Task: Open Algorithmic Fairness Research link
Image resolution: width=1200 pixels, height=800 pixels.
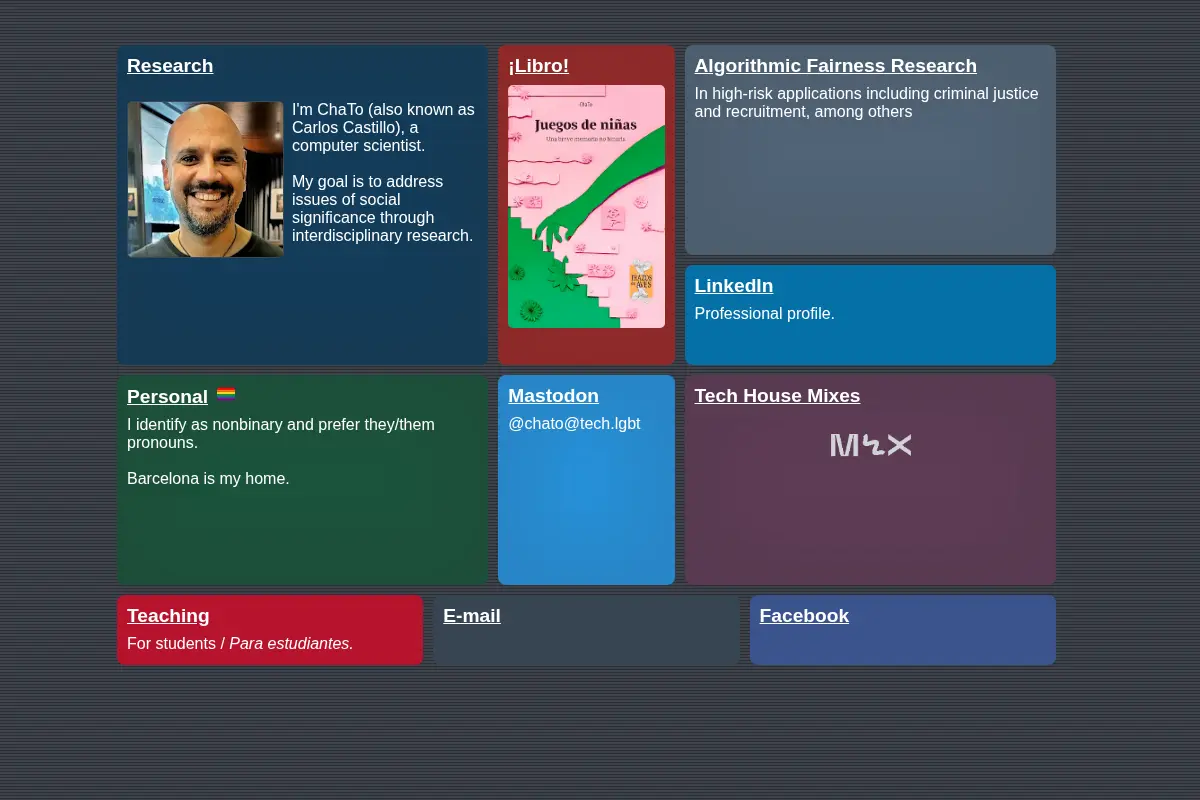Action: pyautogui.click(x=836, y=66)
